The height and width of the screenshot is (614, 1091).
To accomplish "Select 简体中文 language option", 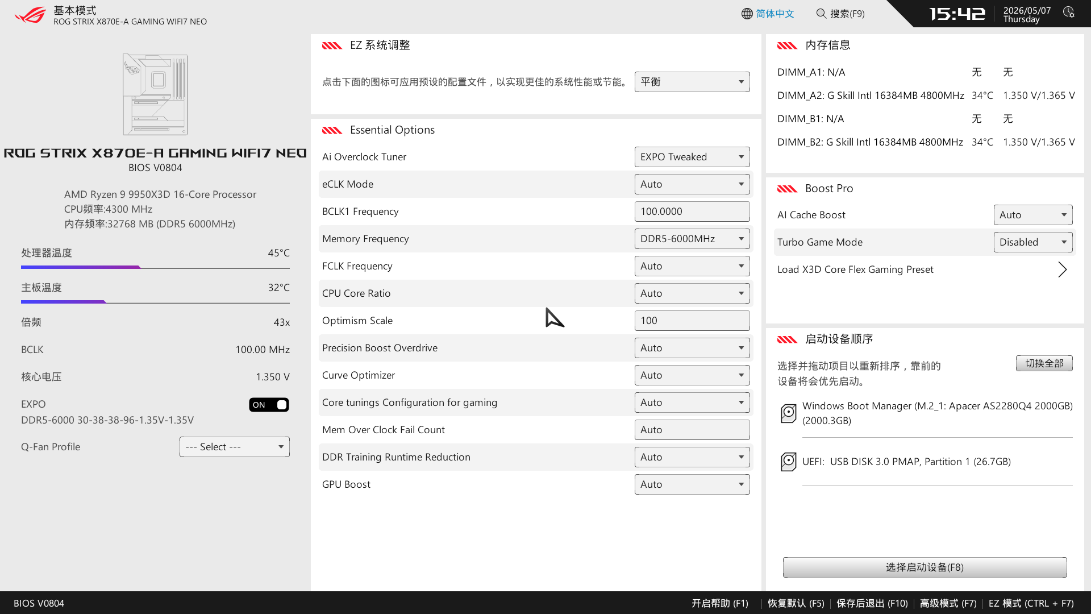I will [774, 14].
